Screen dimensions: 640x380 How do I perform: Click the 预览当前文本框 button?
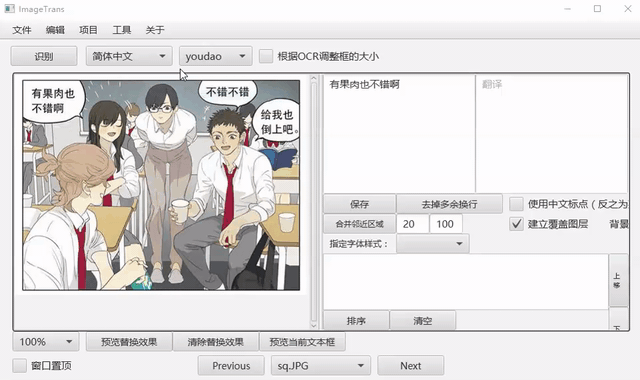coord(302,342)
